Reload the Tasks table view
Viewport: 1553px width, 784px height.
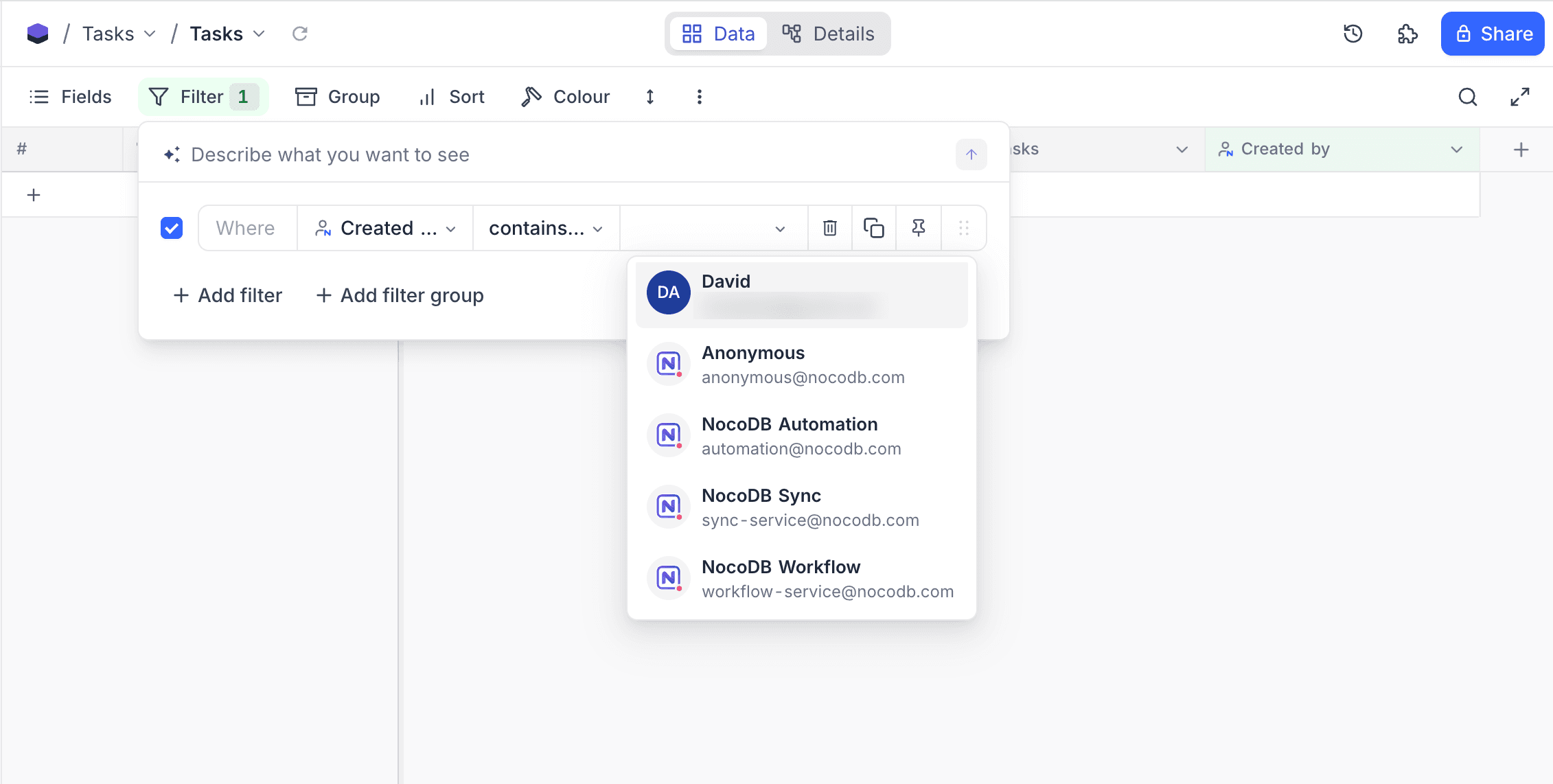click(x=300, y=34)
